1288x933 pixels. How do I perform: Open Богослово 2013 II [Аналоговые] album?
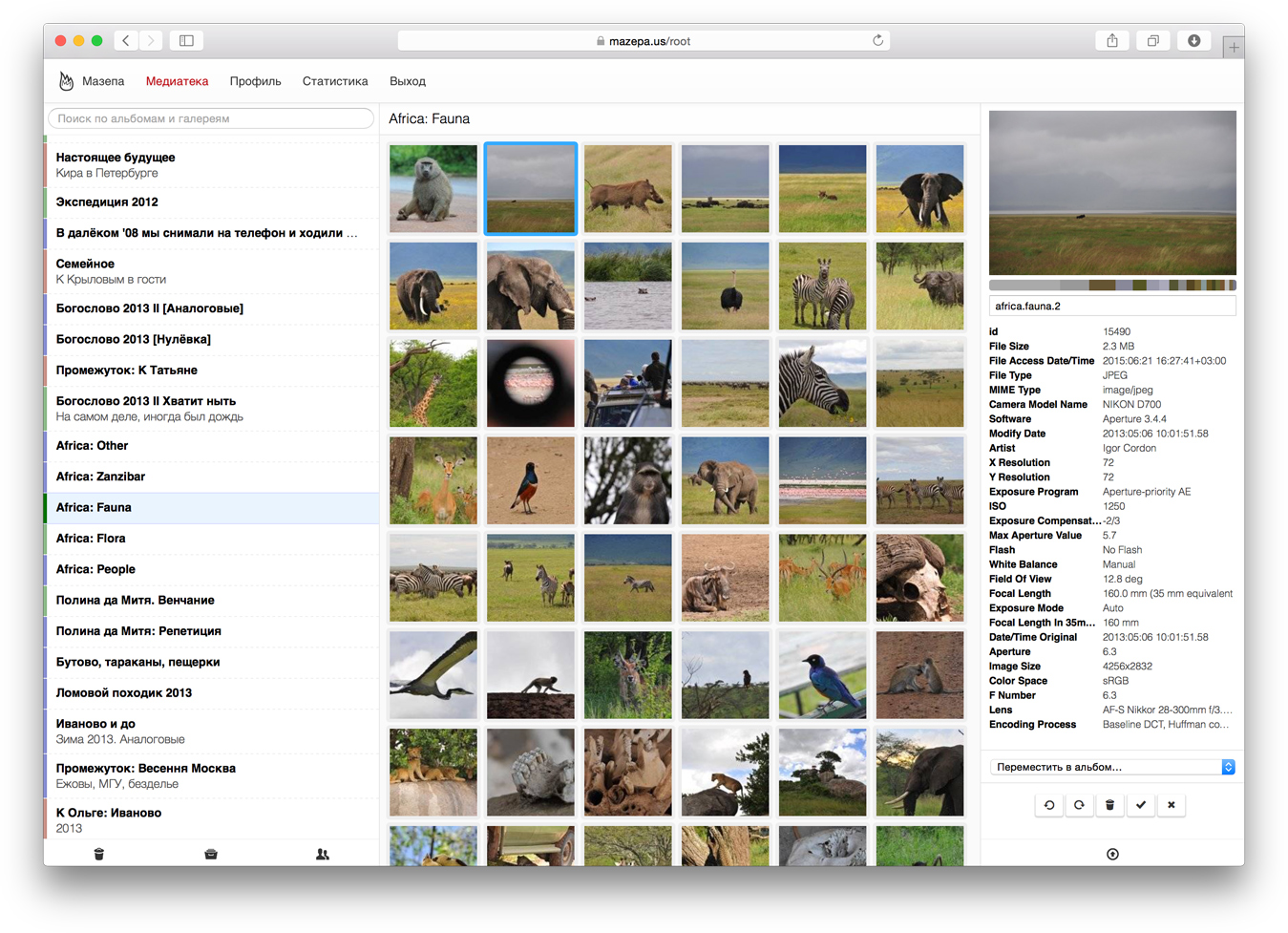point(212,308)
